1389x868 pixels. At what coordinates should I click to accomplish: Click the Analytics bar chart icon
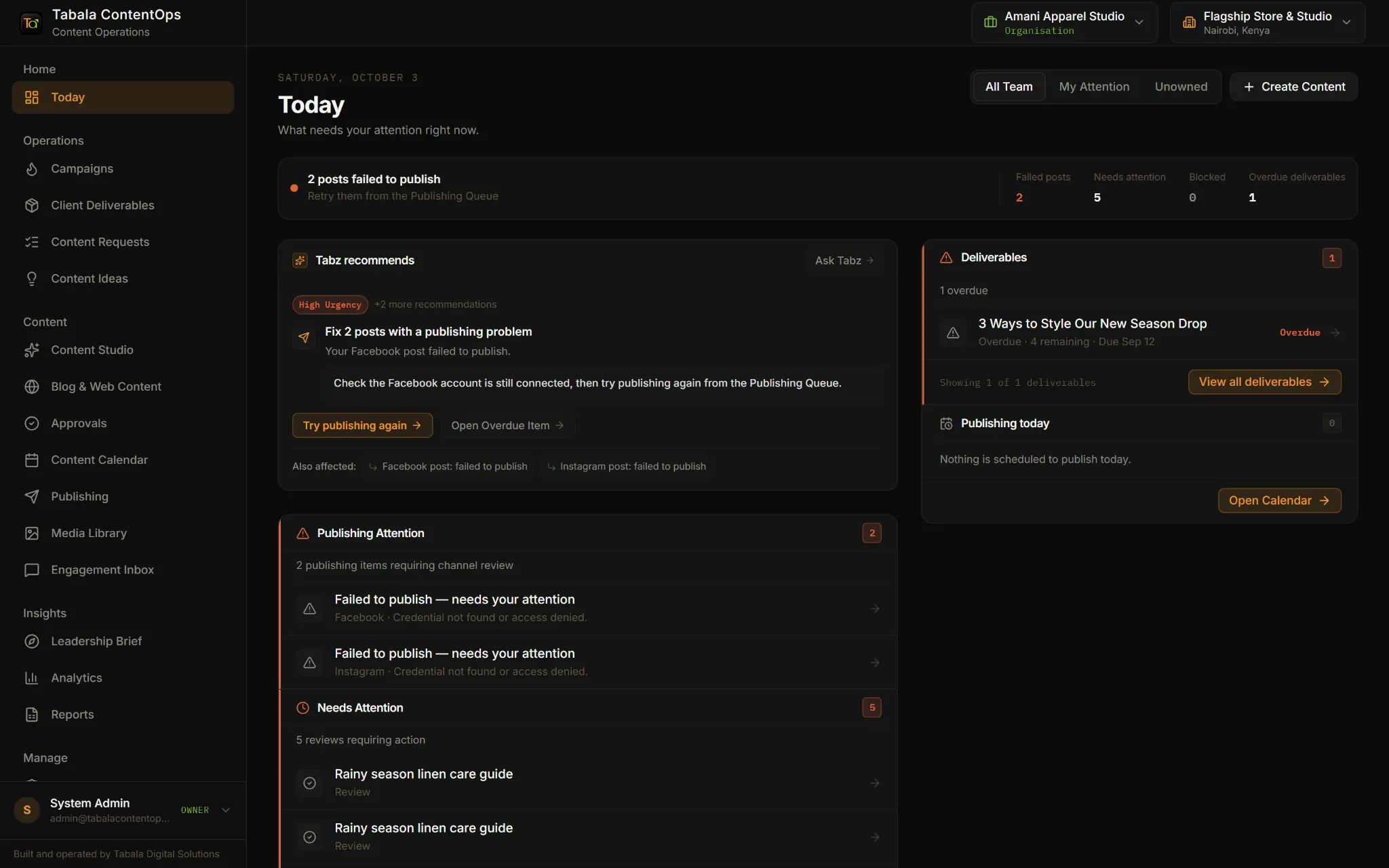31,677
